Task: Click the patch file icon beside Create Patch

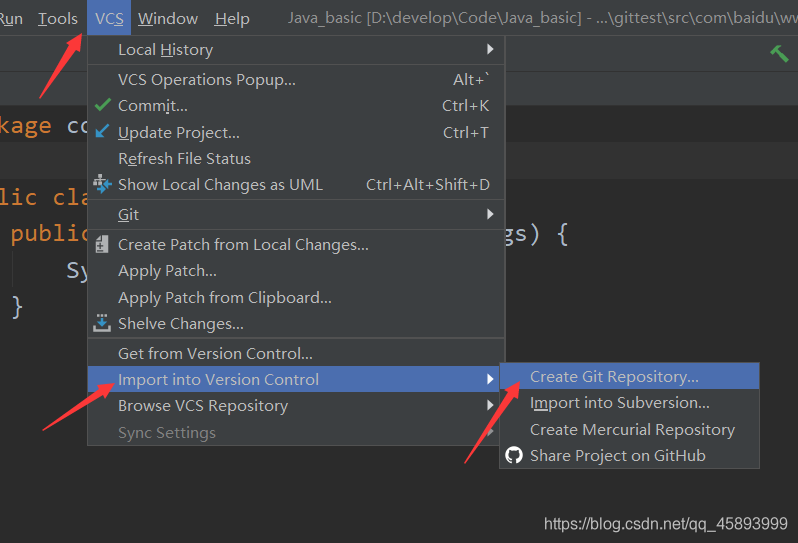Action: point(102,244)
